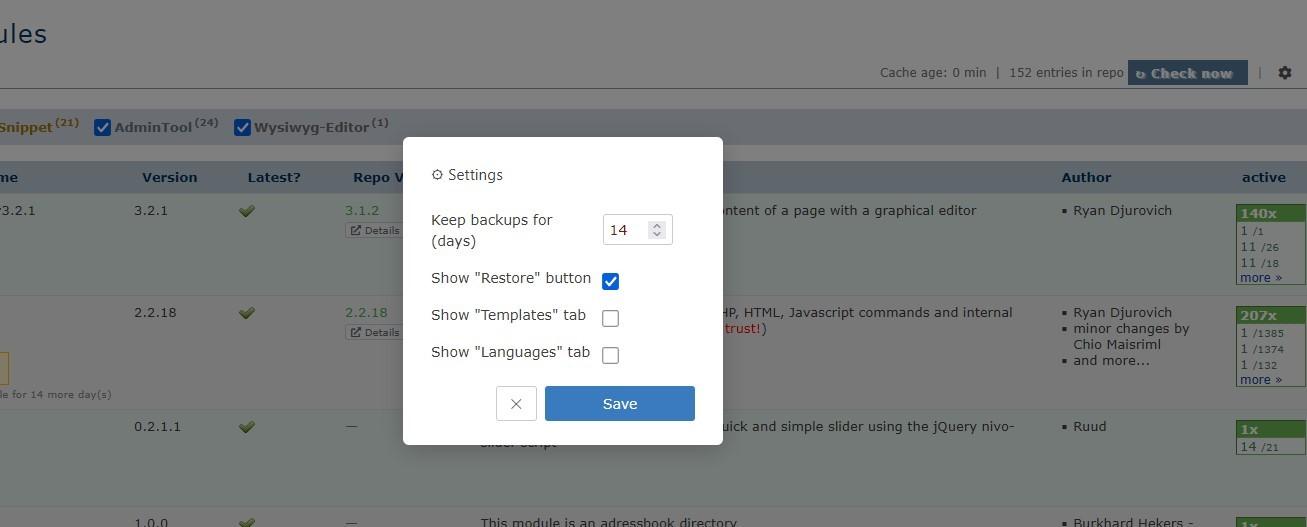The image size is (1307, 527).
Task: Expand "more »" under the 140x active box
Action: pyautogui.click(x=1261, y=278)
